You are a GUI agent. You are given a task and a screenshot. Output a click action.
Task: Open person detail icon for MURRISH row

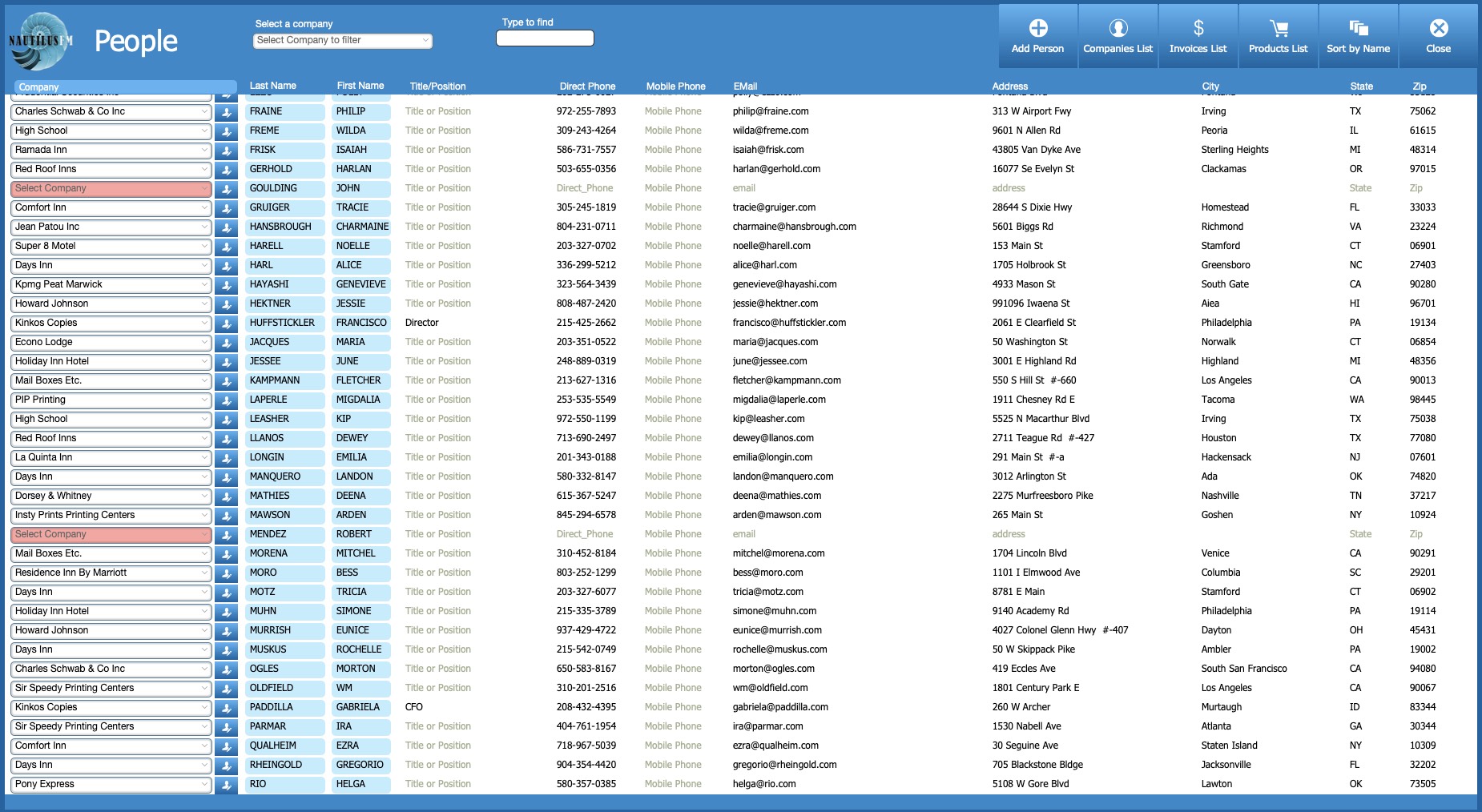pos(226,631)
